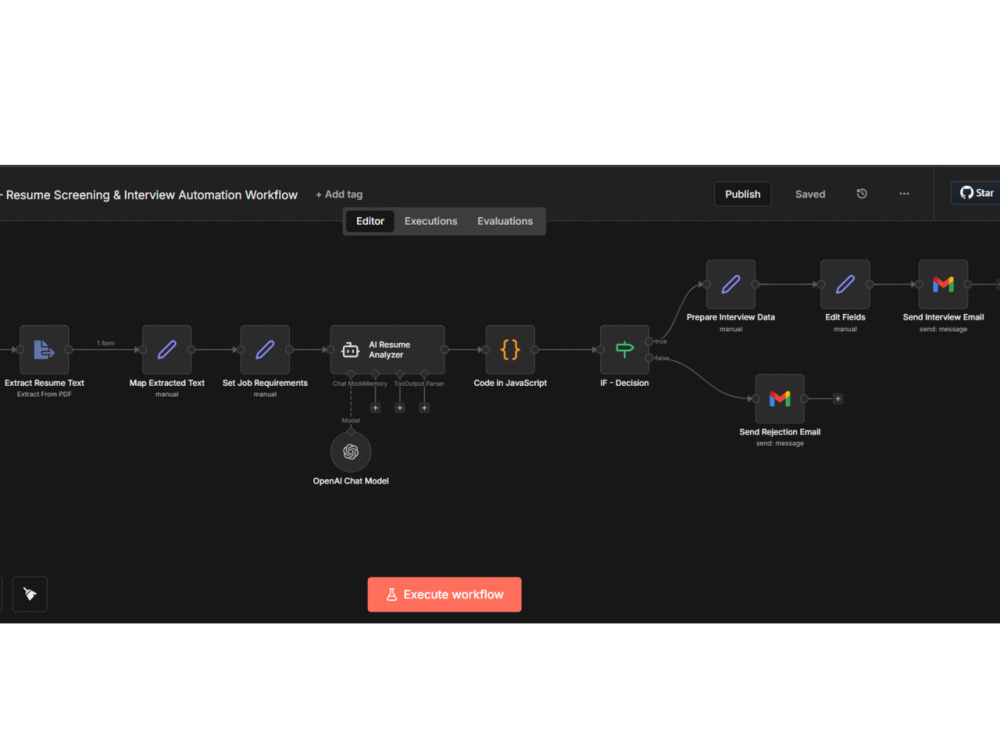Viewport: 1000px width, 750px height.
Task: Switch to the Executions tab
Action: point(430,221)
